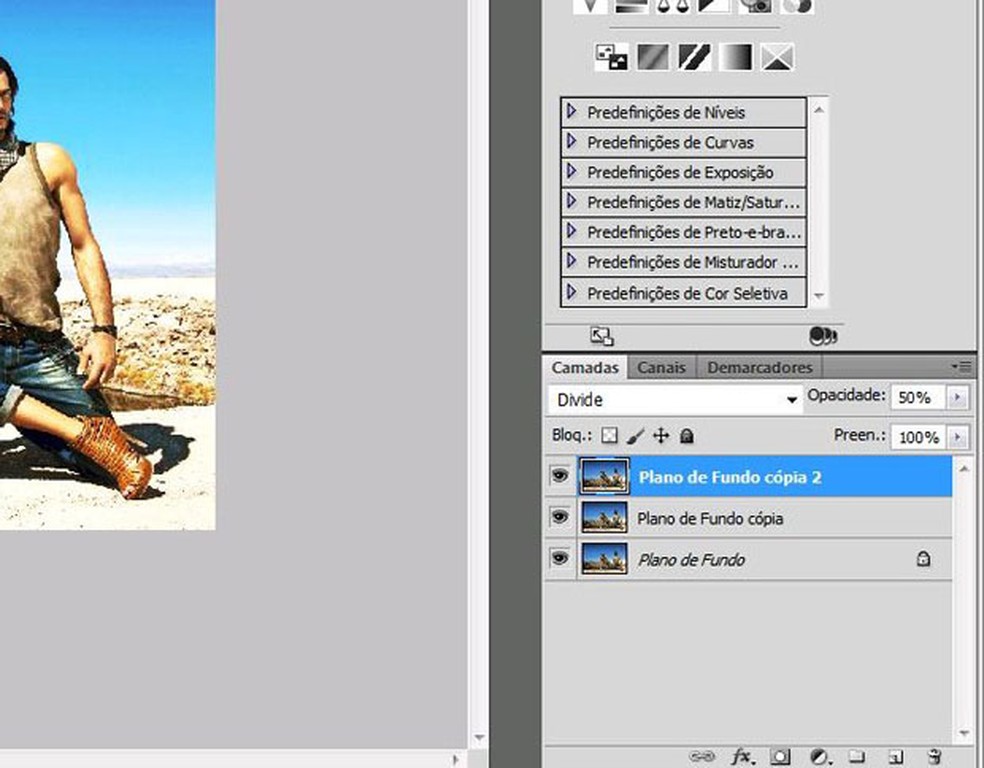Viewport: 984px width, 768px height.
Task: Click thumbnail of Plano de Fundo cópia
Action: (x=604, y=518)
